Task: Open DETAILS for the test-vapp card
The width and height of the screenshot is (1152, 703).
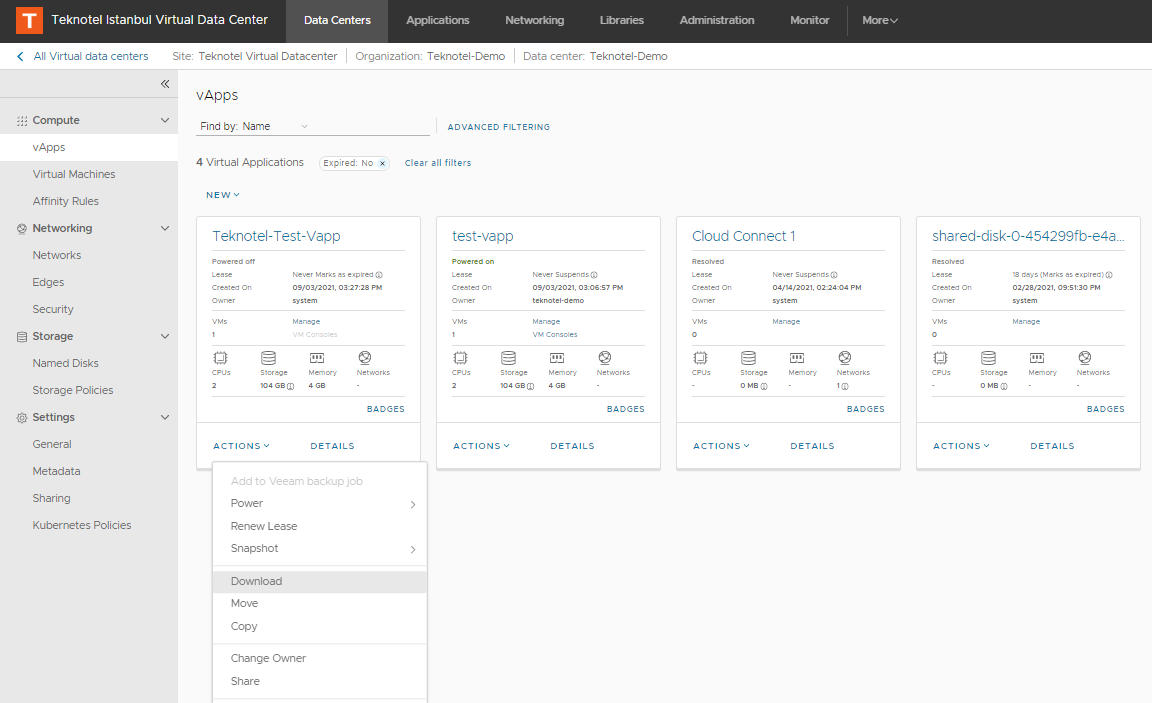Action: click(x=572, y=446)
